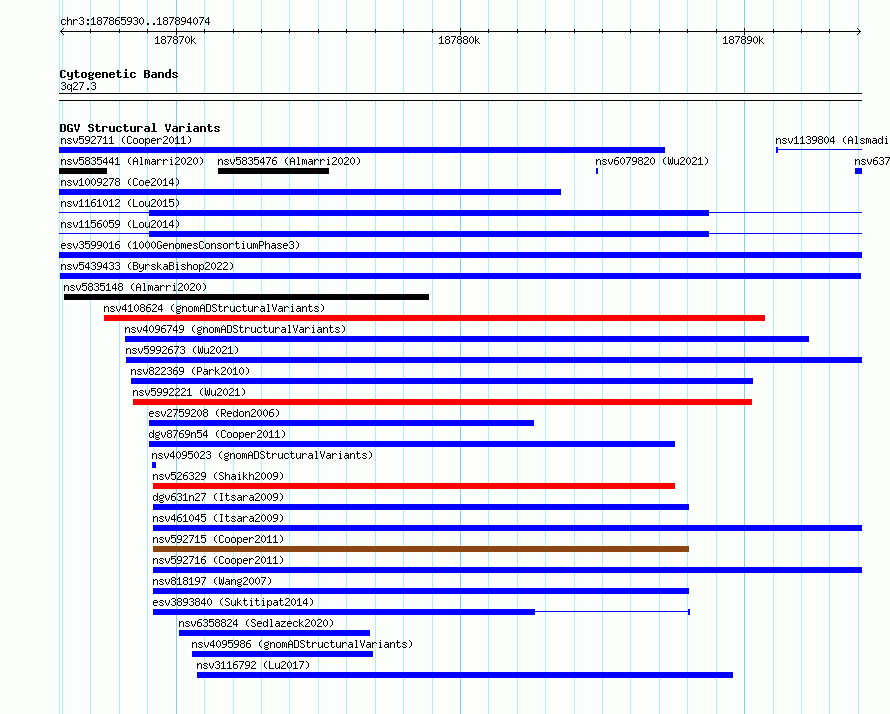Click the blue bar under nsv818197
The width and height of the screenshot is (890, 714).
[421, 591]
